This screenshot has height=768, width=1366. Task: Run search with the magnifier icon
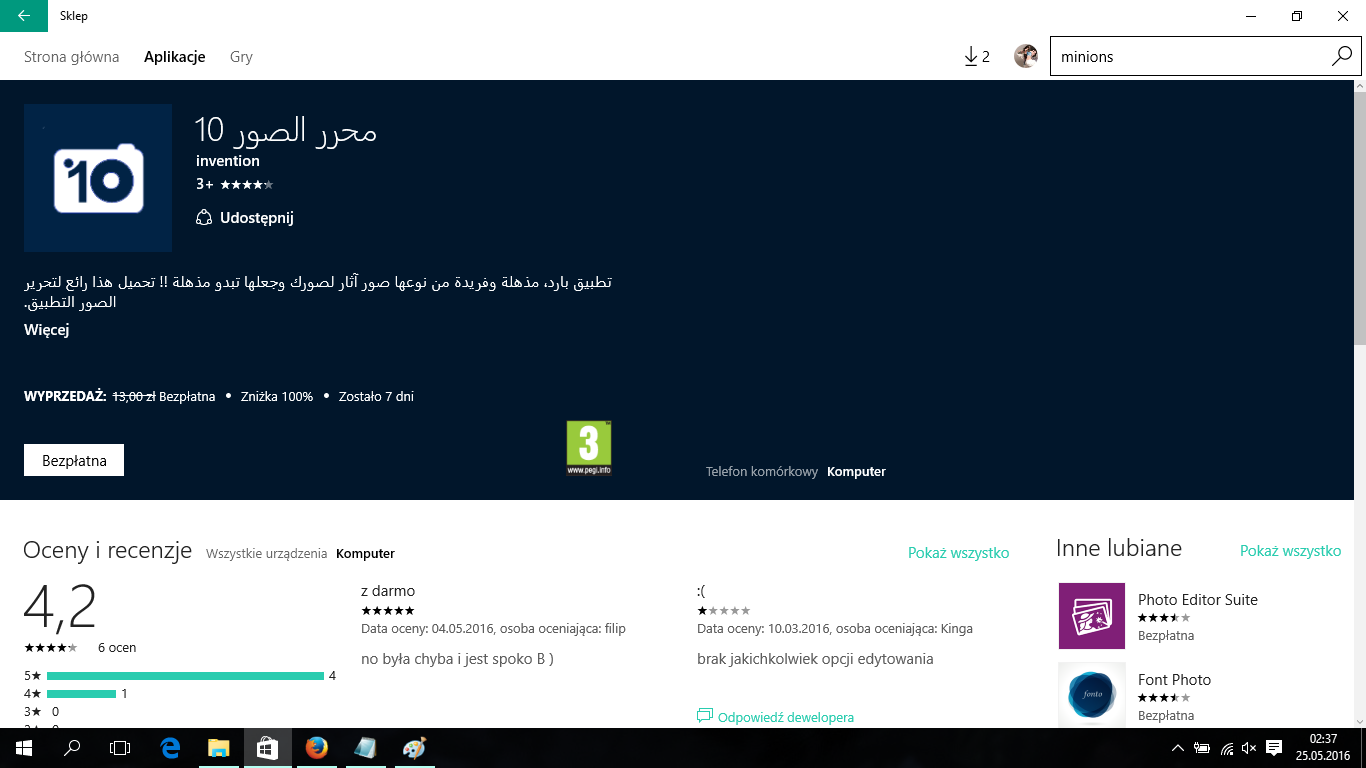tap(1342, 57)
